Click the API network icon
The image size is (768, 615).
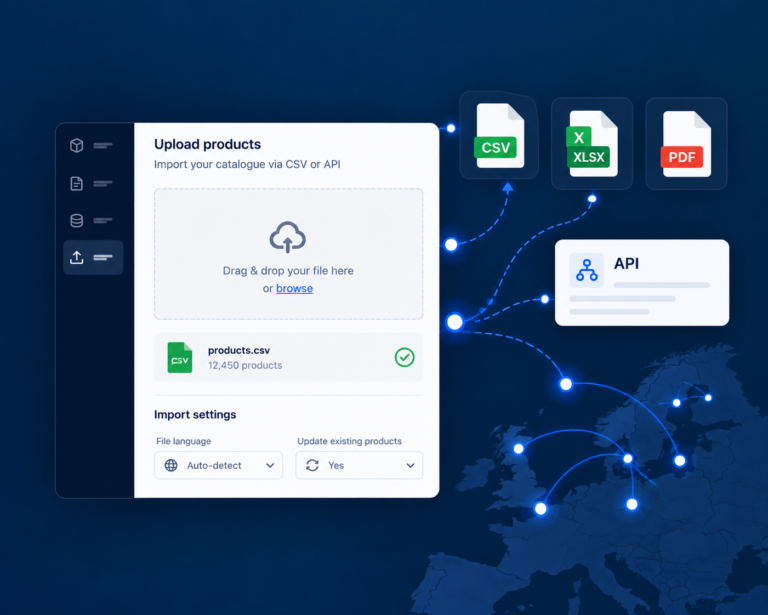point(587,270)
